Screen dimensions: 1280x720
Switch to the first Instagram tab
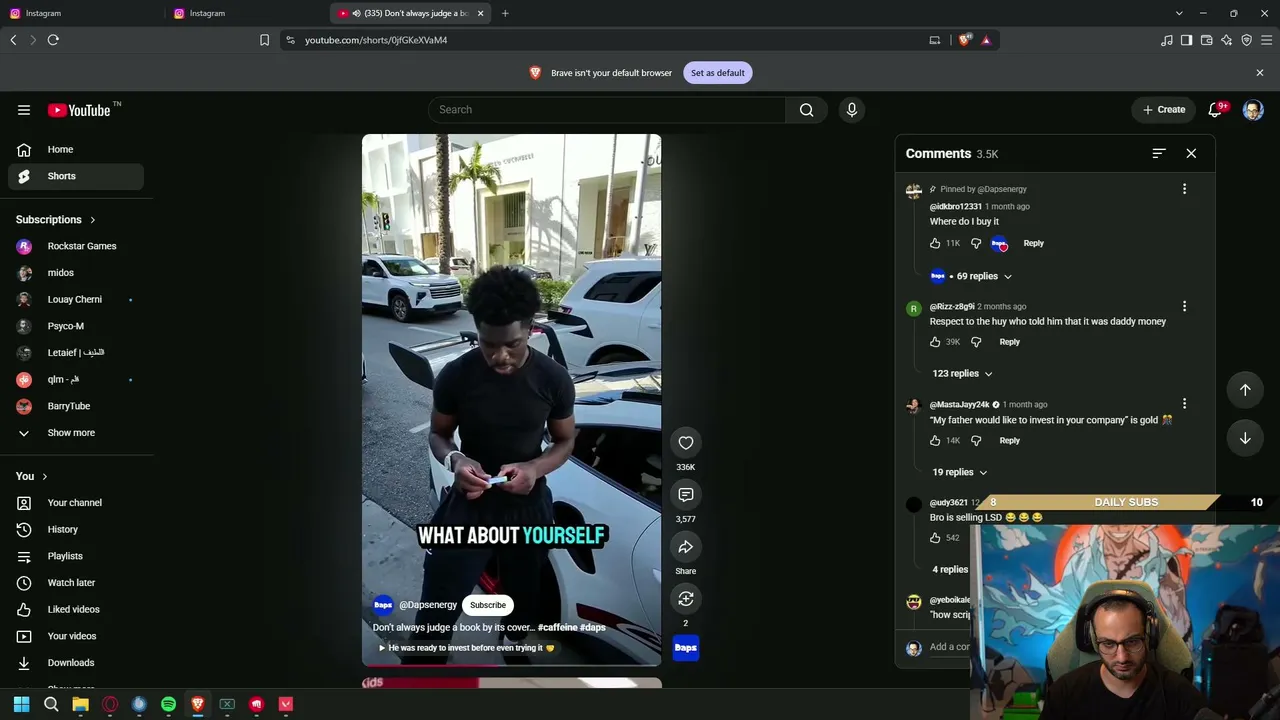[x=82, y=13]
